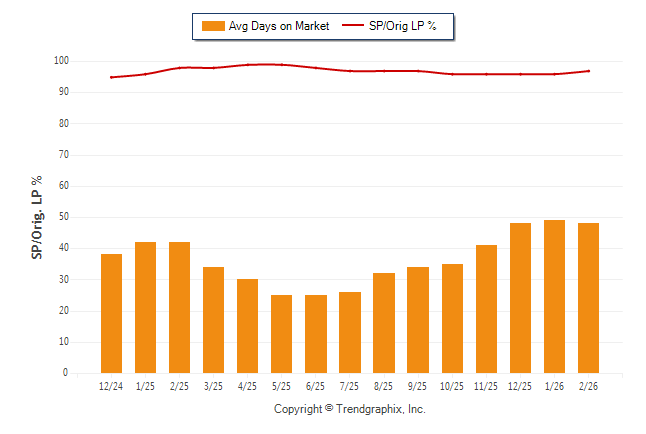This screenshot has height=434, width=646.
Task: Select the 1/26 orange bar
Action: coord(554,296)
